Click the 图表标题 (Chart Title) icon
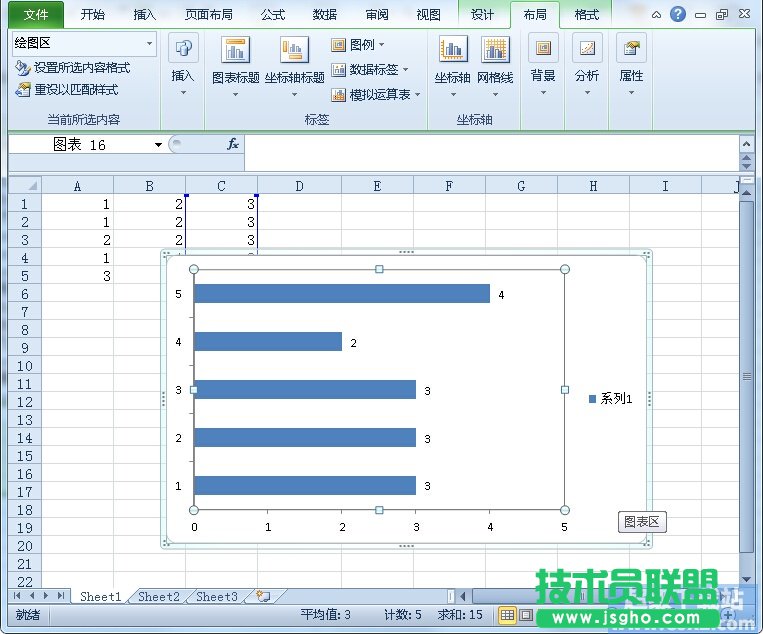The height and width of the screenshot is (634, 763). point(236,52)
